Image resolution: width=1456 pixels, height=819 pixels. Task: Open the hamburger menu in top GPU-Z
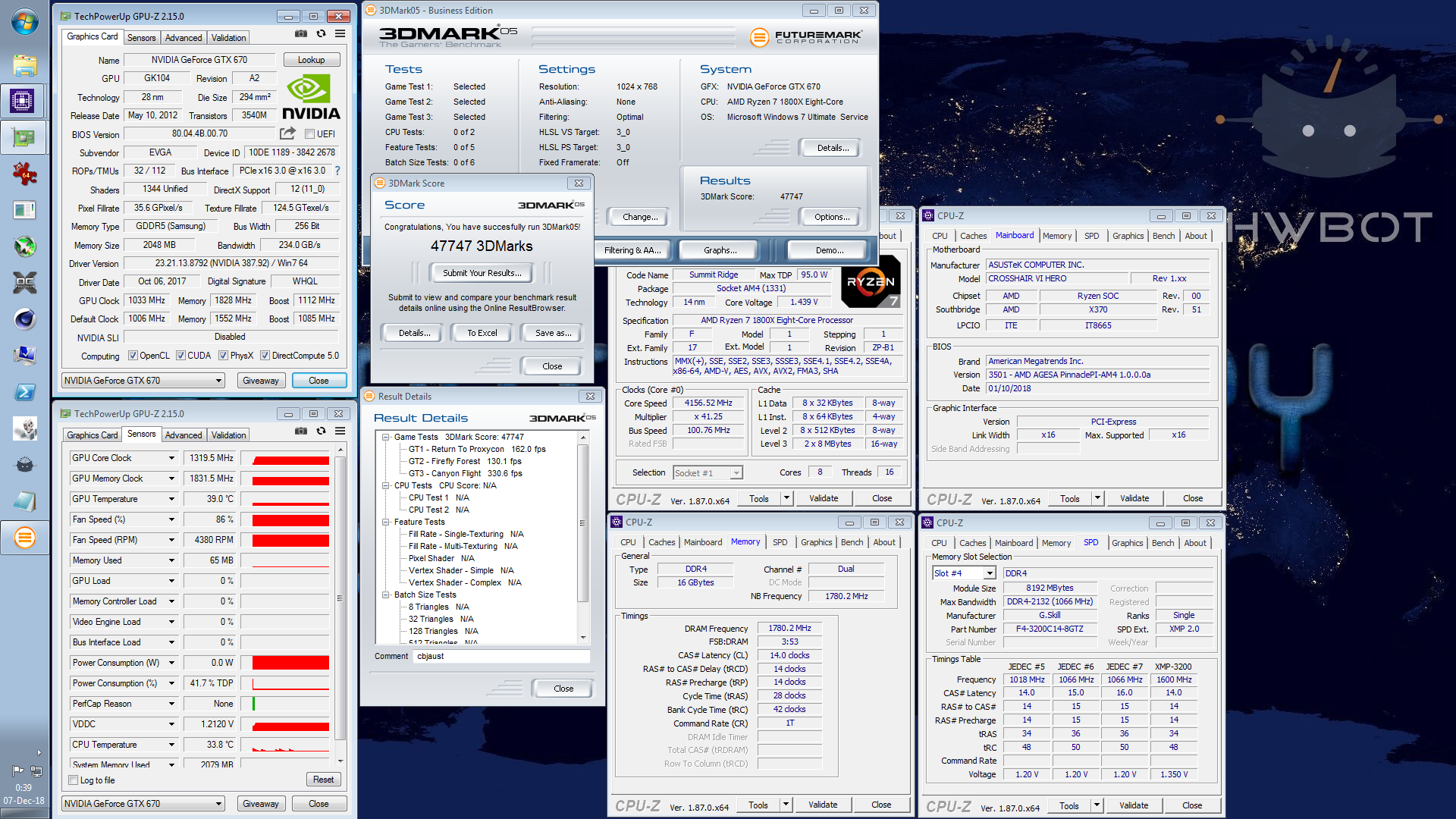340,34
